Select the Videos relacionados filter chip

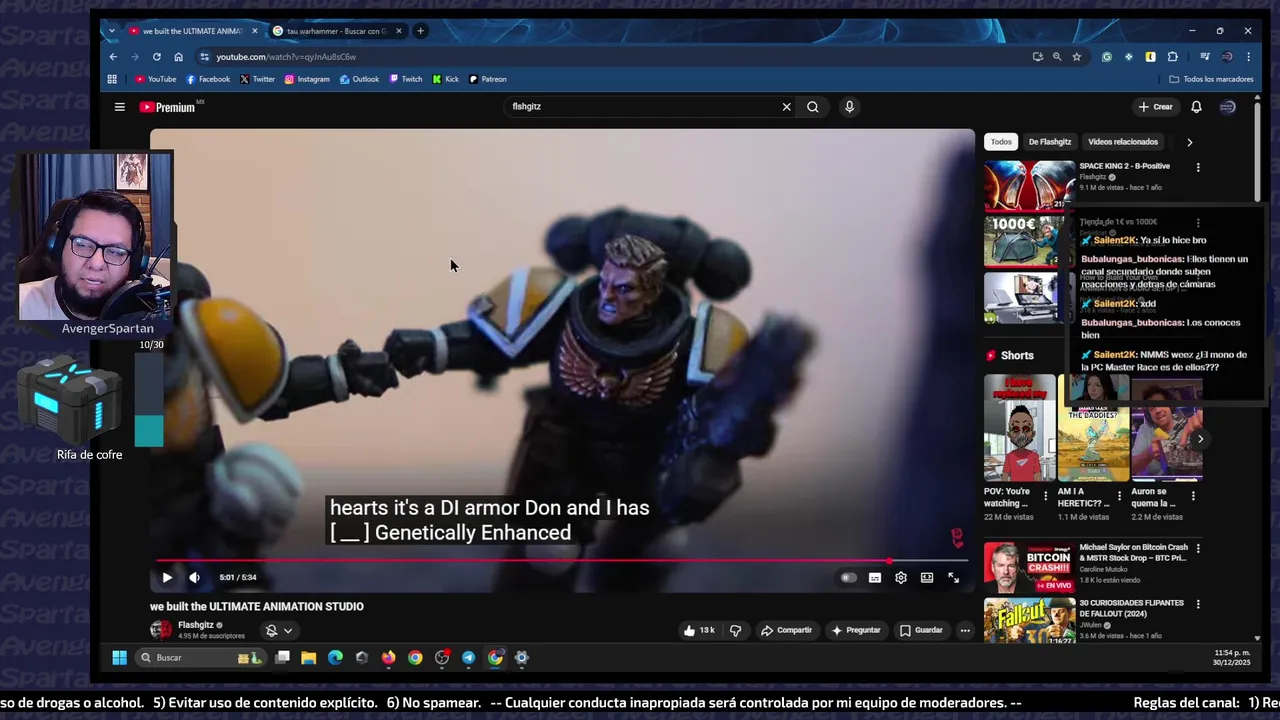pos(1123,142)
